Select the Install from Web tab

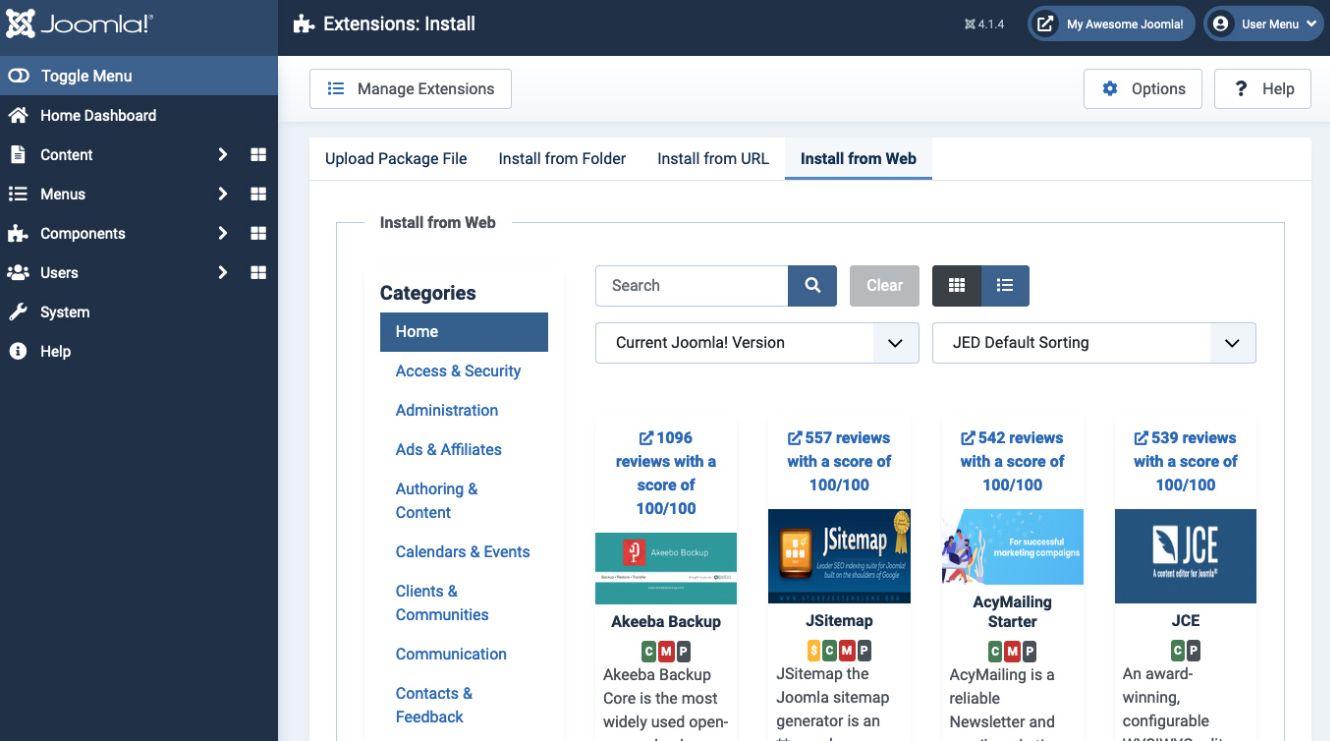click(858, 158)
